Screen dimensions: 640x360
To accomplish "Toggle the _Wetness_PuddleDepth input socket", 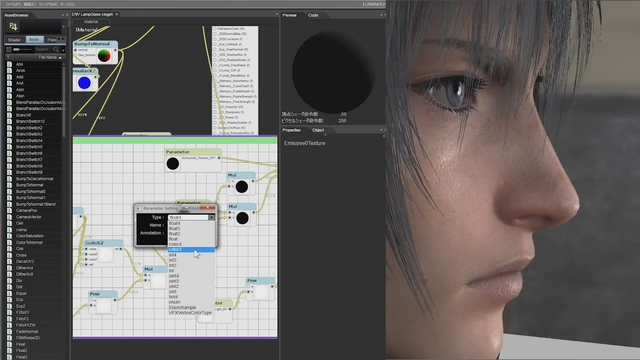I will click(x=215, y=91).
